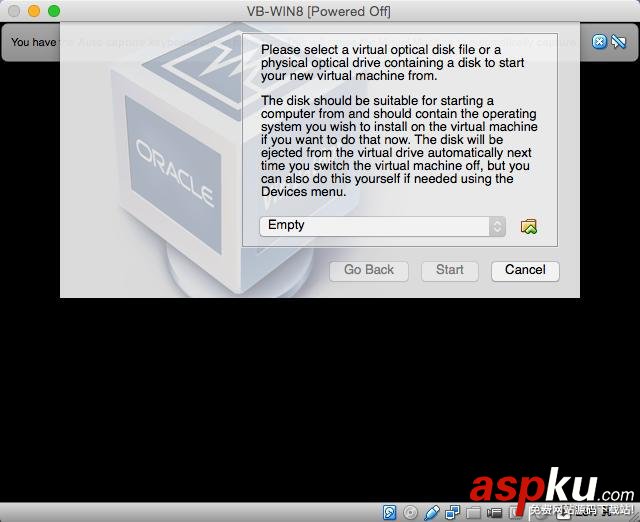Minimize the VB-WIN8 window with the yellow button
This screenshot has height=522, width=640.
coord(34,11)
